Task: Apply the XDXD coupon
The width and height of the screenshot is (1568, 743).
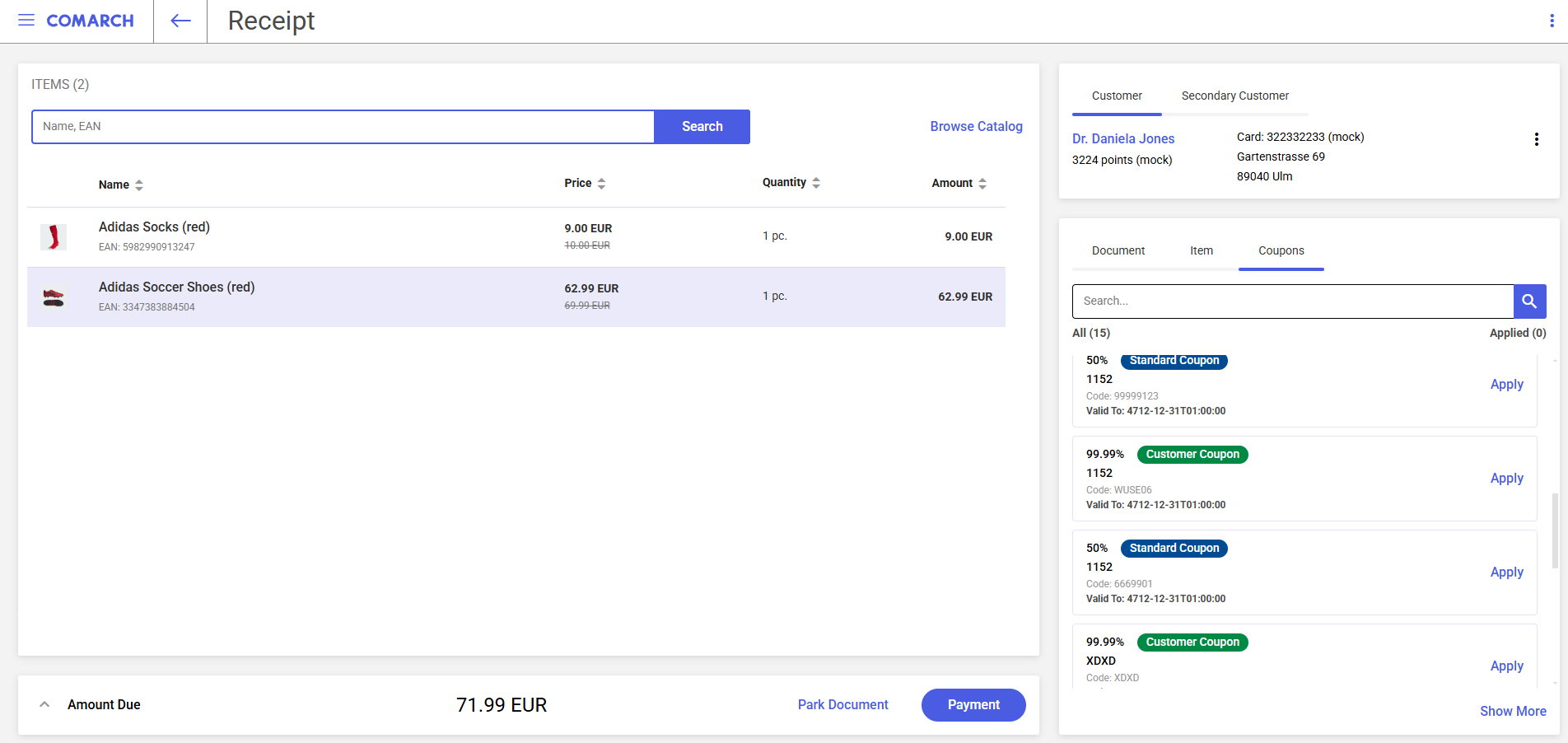Action: [x=1506, y=666]
